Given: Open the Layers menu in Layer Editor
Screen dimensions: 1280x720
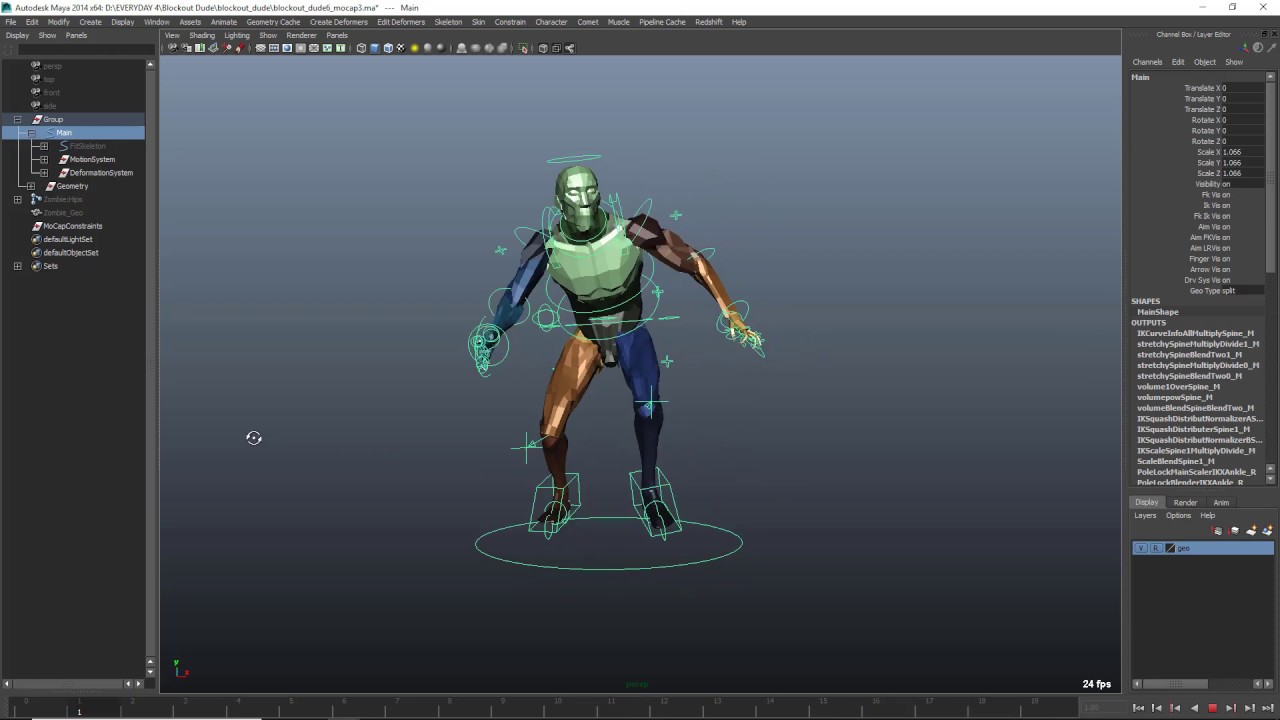Looking at the screenshot, I should tap(1145, 516).
